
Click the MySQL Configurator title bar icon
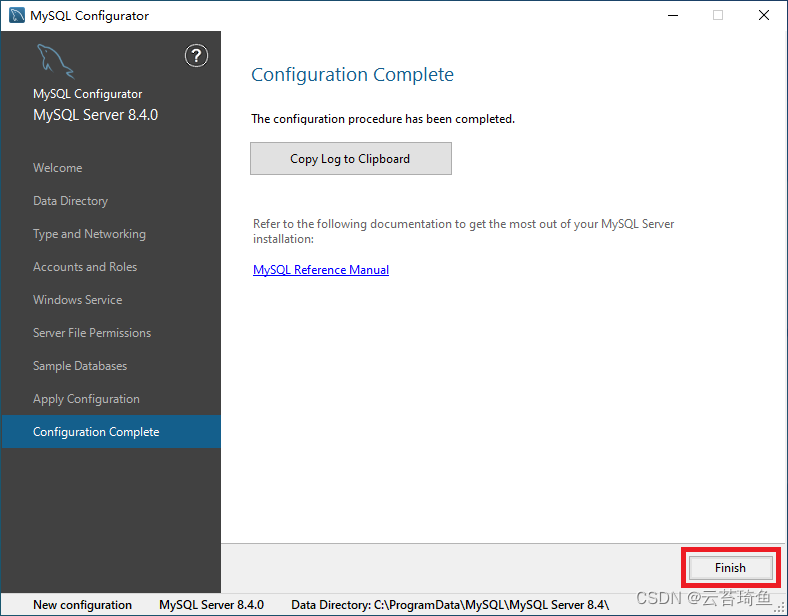pyautogui.click(x=17, y=16)
